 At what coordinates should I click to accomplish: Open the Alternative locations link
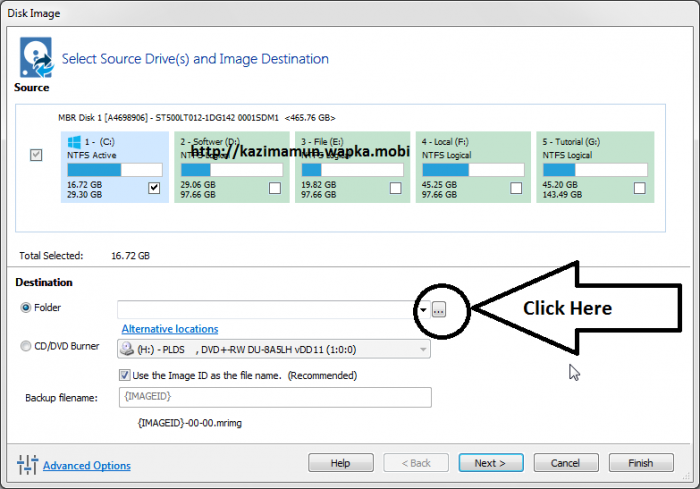[x=170, y=329]
